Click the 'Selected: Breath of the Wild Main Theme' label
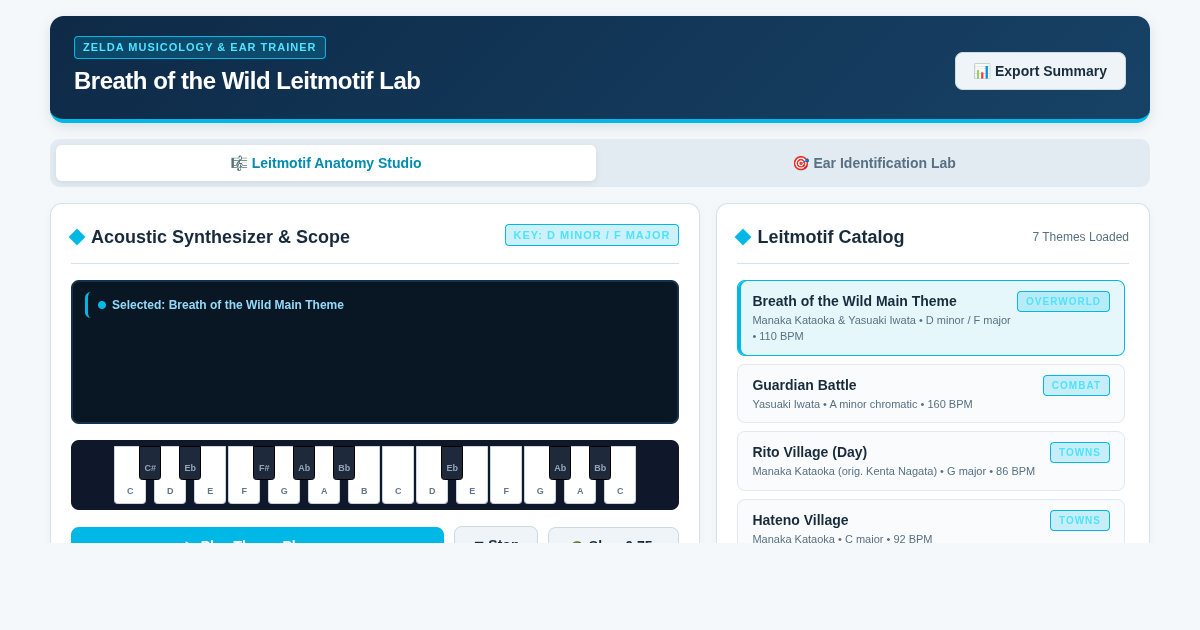1200x630 pixels. [228, 305]
